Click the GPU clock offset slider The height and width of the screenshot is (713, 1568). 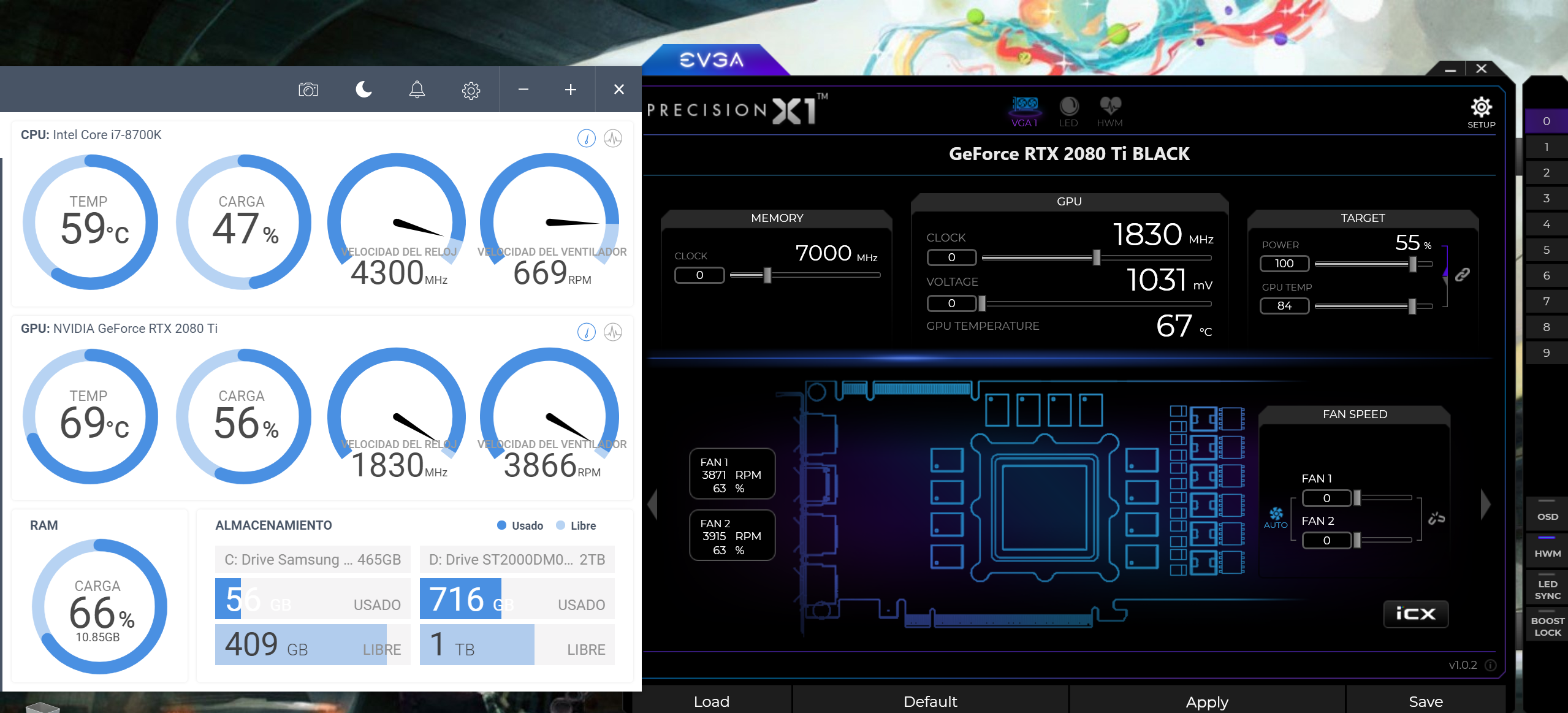pyautogui.click(x=1096, y=257)
